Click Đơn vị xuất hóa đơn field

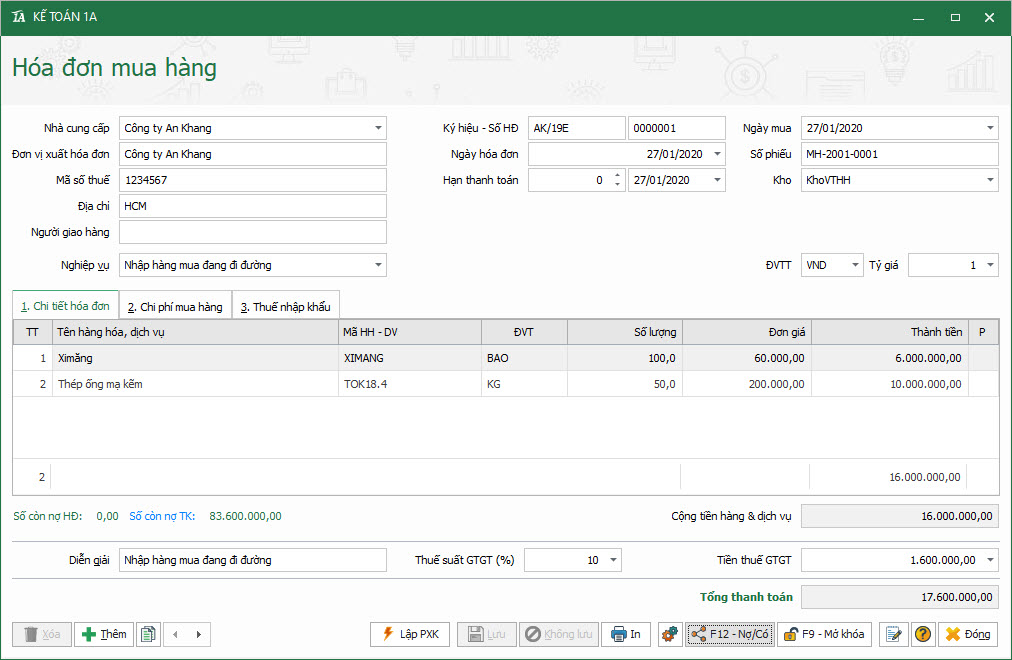point(252,154)
